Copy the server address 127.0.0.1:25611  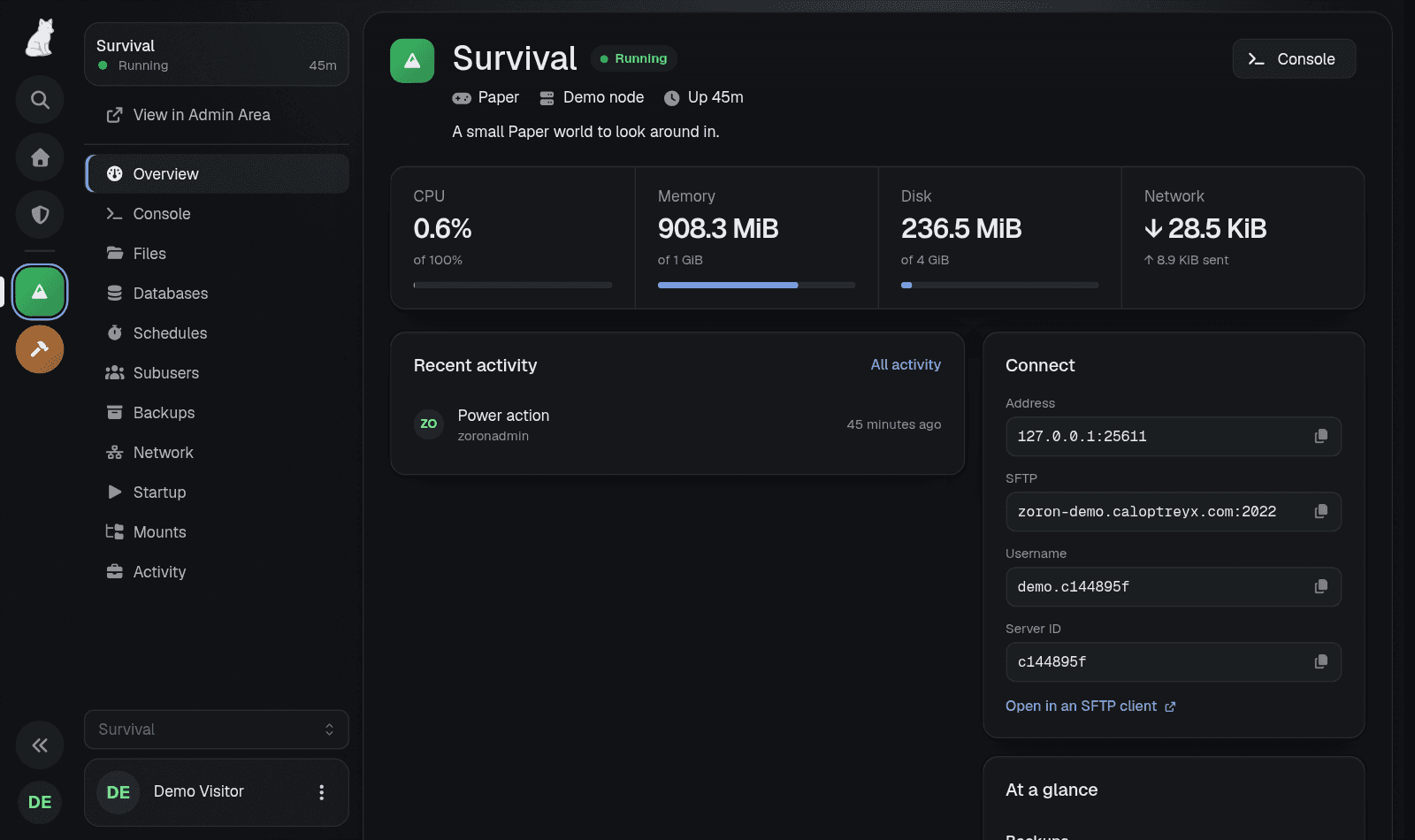click(1321, 436)
